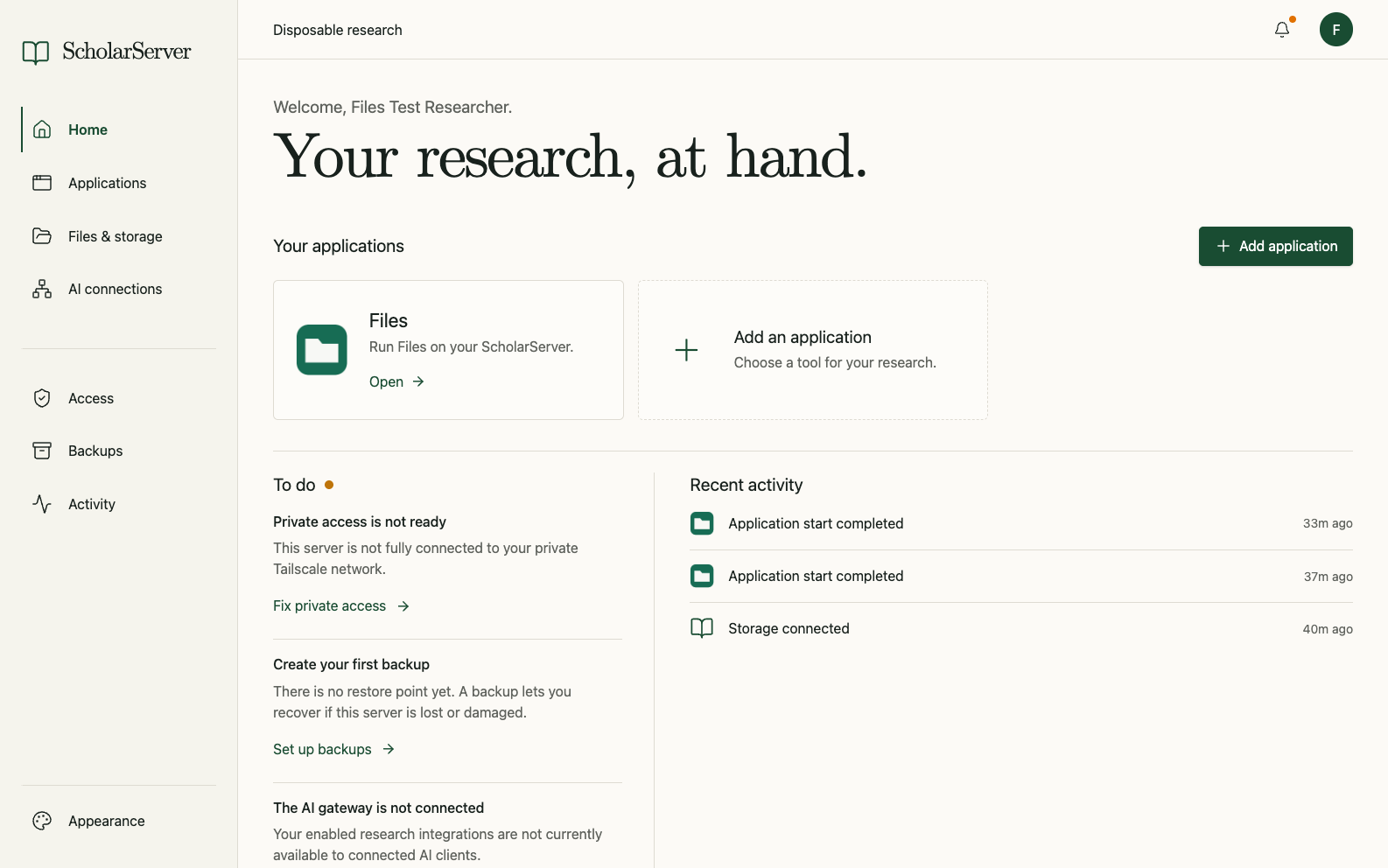Click the 'Disposable research' server name

[x=338, y=30]
